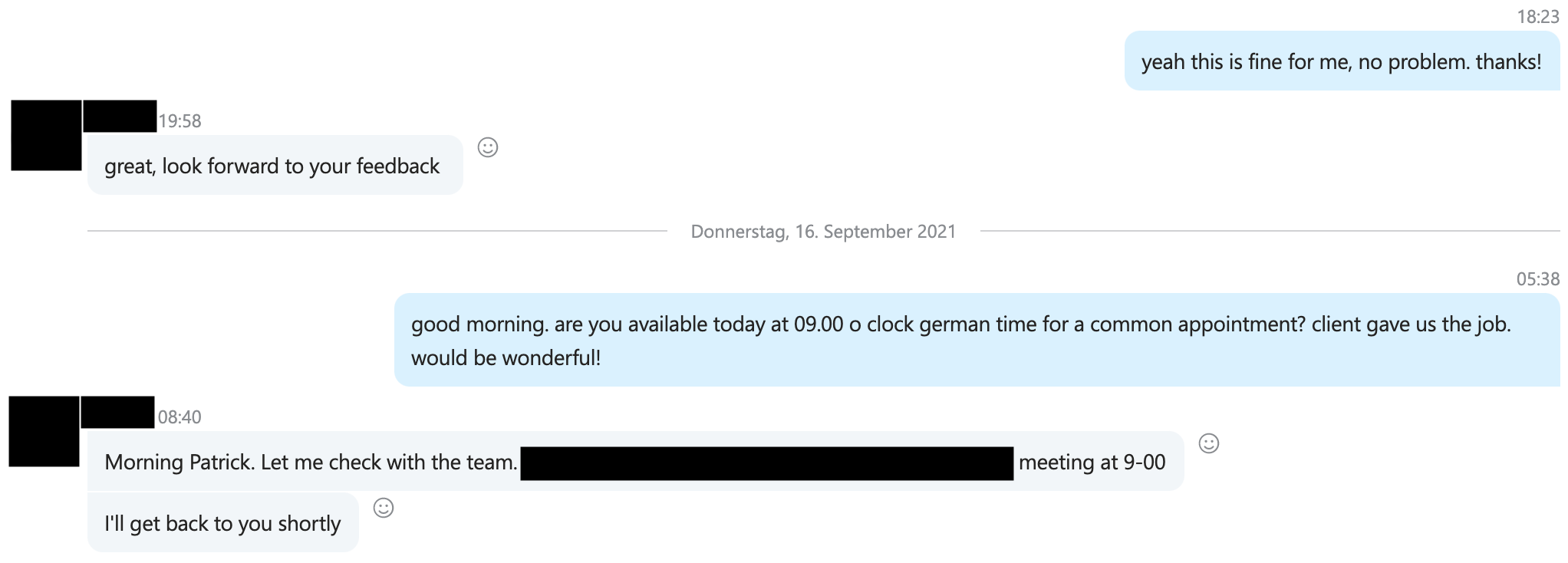The image size is (1568, 563).
Task: Click the 08:40 message timestamp
Action: click(x=180, y=417)
